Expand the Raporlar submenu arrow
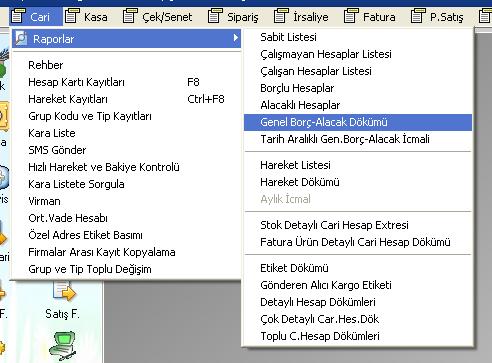This screenshot has height=363, width=492. pyautogui.click(x=236, y=38)
